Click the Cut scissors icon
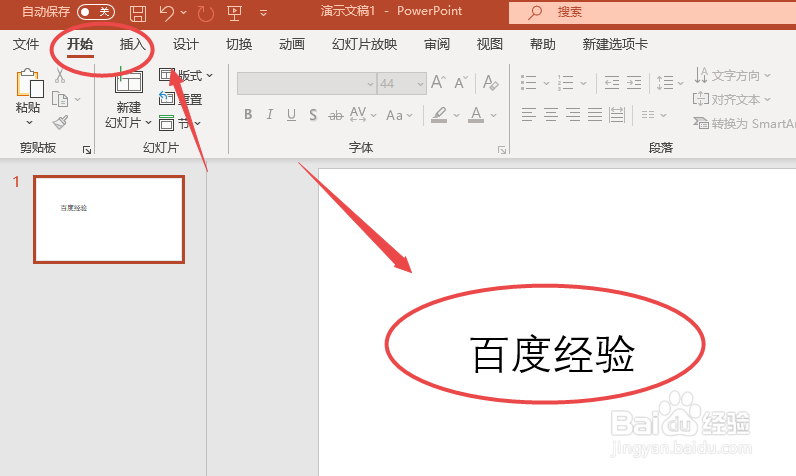Image resolution: width=796 pixels, height=476 pixels. point(60,76)
